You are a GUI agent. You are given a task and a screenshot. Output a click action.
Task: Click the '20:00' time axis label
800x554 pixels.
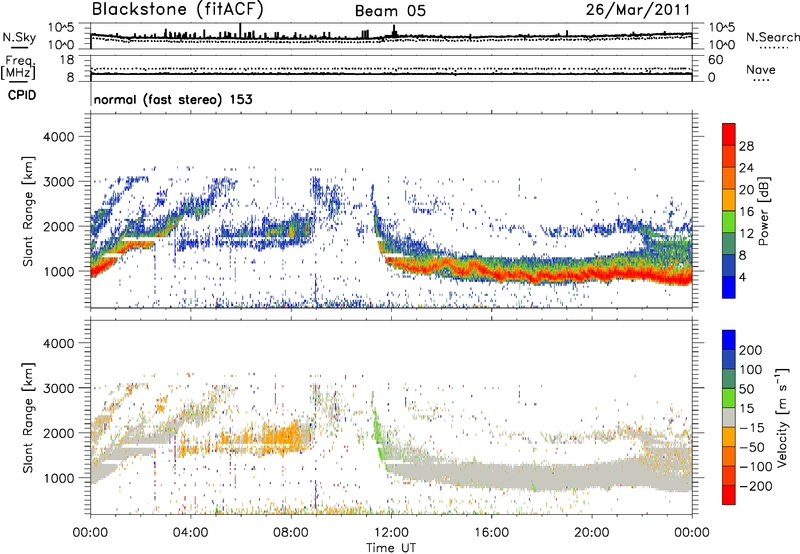(592, 533)
